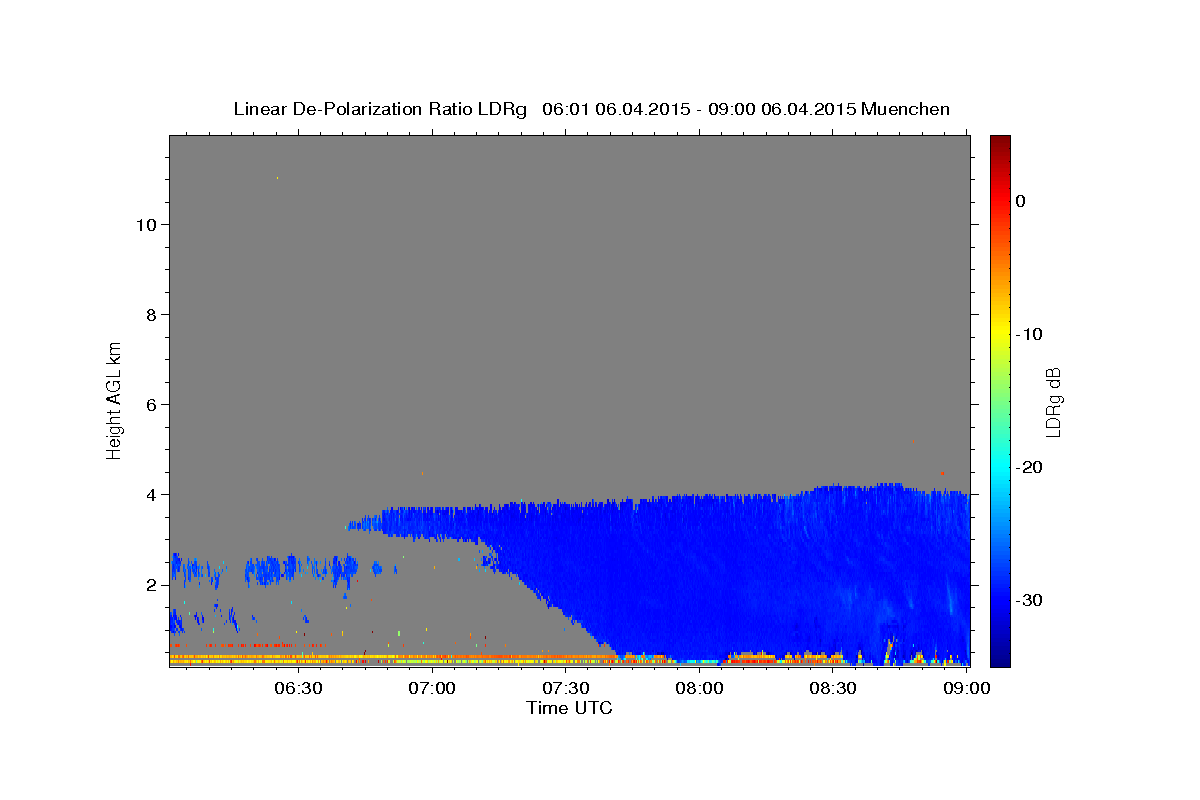The image size is (1200, 800).
Task: Click the dark red top of colorbar
Action: coord(1000,142)
